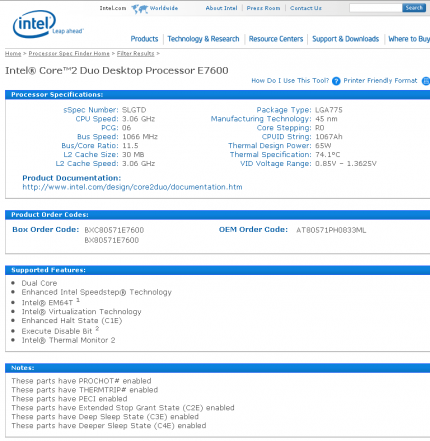The image size is (430, 441).
Task: Click the Supported Features section header
Action: point(218,270)
